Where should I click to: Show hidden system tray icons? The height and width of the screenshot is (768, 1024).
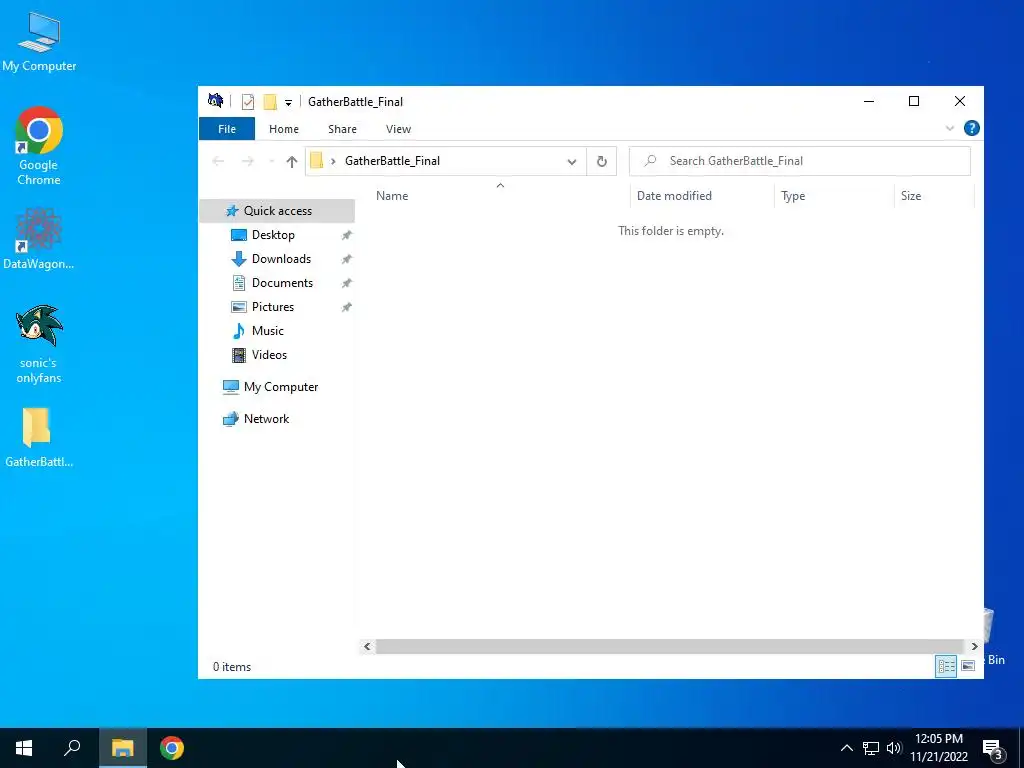(846, 748)
